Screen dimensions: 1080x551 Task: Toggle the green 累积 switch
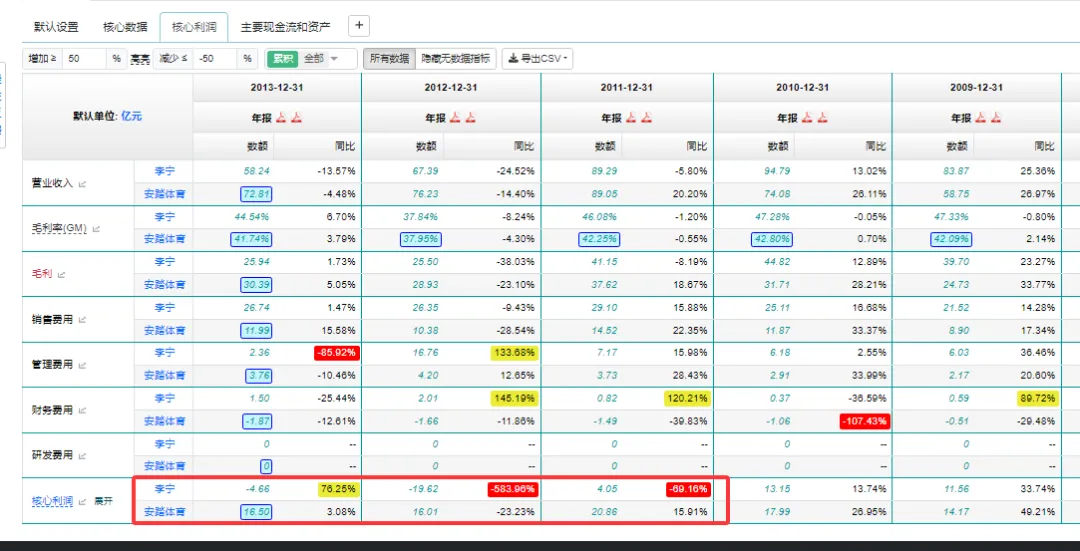pos(283,59)
